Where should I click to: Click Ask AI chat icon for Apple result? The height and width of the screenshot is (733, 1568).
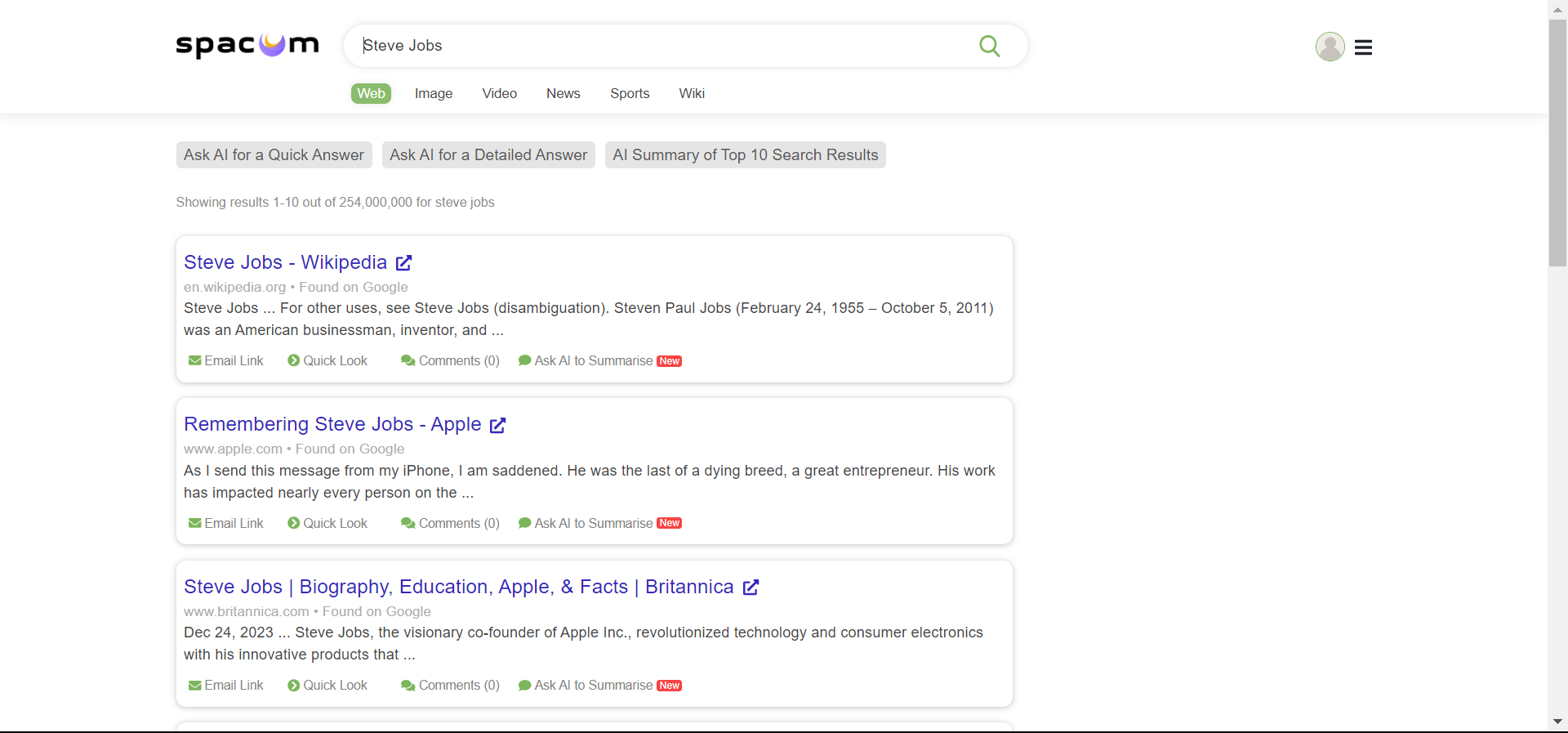525,523
